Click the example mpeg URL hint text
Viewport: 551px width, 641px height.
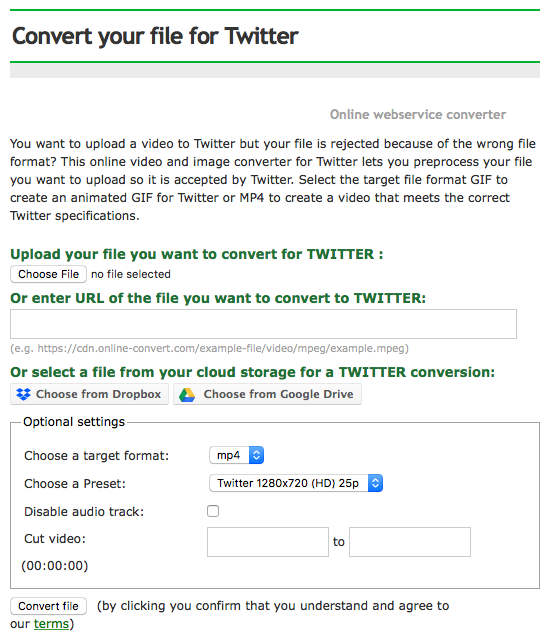tap(209, 348)
